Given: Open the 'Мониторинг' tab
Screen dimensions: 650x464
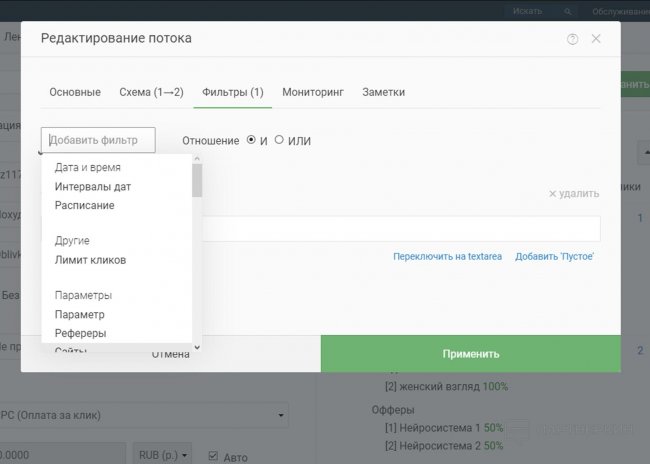Looking at the screenshot, I should tap(312, 92).
